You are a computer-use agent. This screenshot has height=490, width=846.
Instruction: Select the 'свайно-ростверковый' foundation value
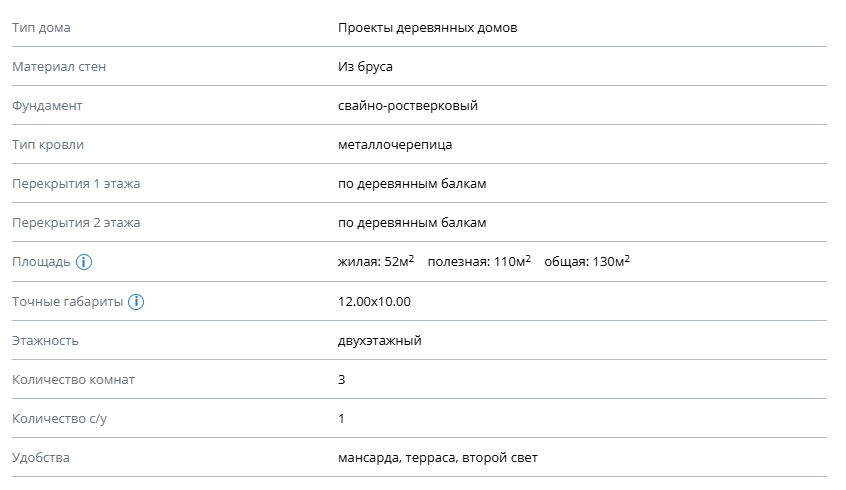[x=408, y=106]
